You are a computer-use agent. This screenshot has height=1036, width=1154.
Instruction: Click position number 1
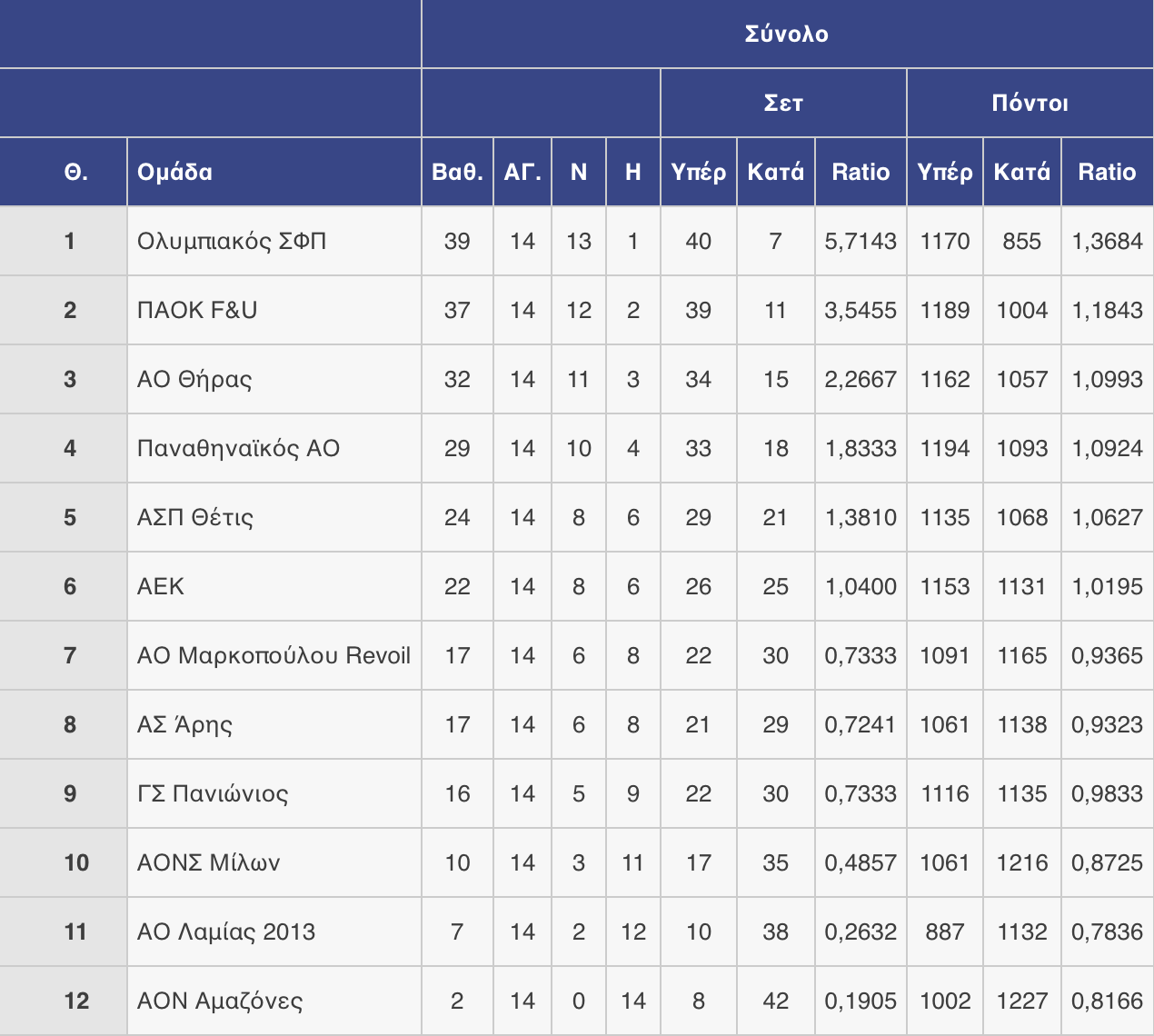coord(70,241)
